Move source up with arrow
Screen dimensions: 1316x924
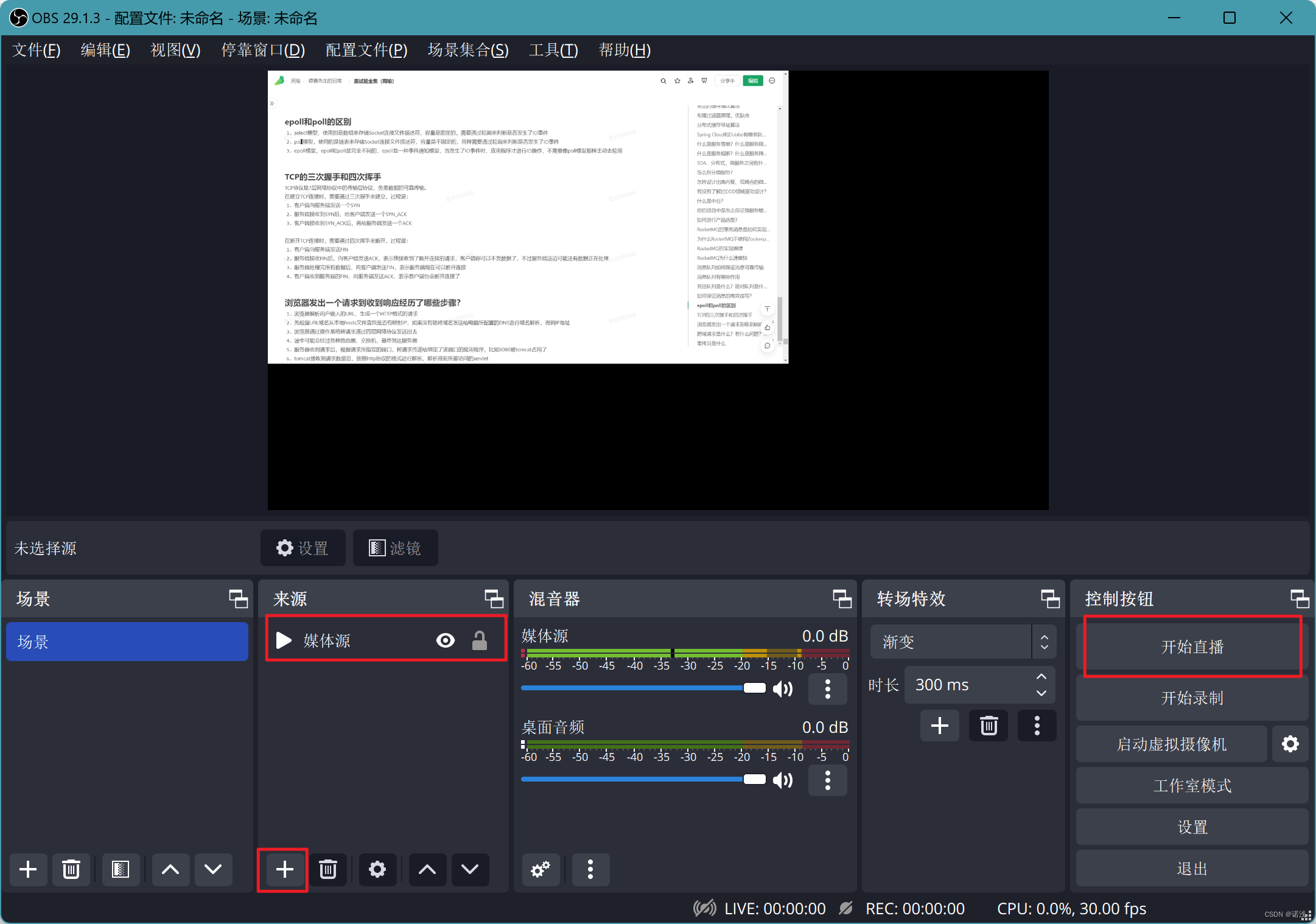[x=427, y=869]
